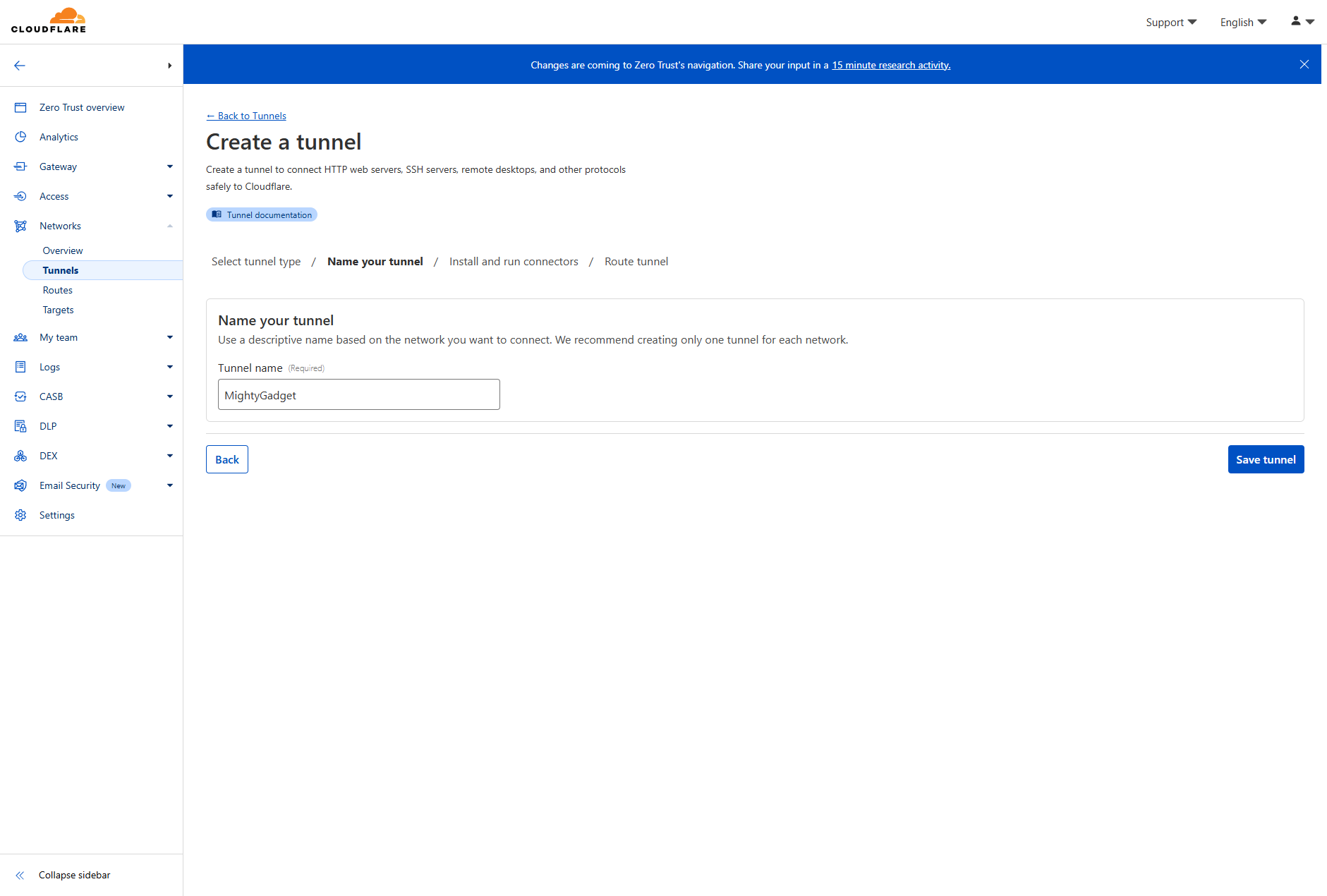Open the English language dropdown
The image size is (1327, 896).
(x=1242, y=22)
